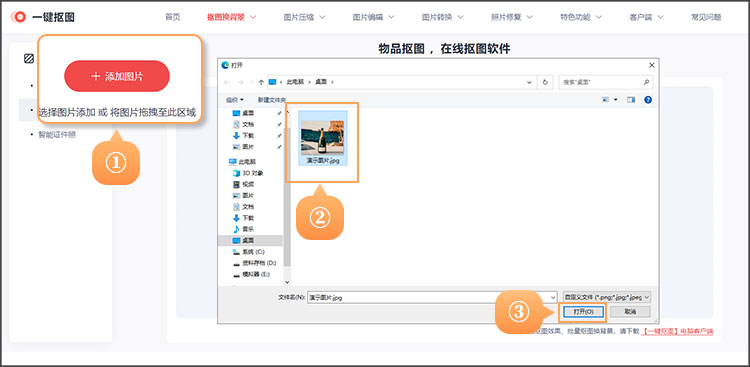This screenshot has width=750, height=367.
Task: Click the refresh icon next to address bar
Action: click(x=545, y=82)
